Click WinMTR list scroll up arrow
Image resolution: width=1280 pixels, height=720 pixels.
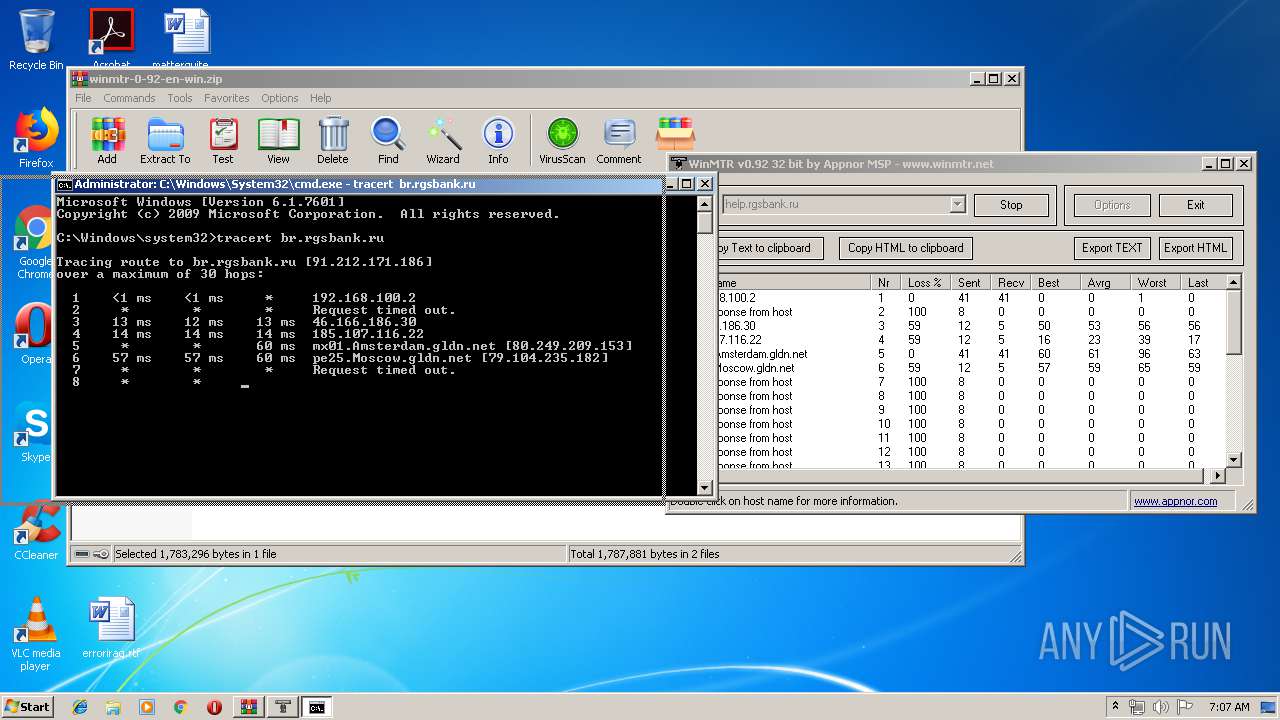pyautogui.click(x=1233, y=283)
